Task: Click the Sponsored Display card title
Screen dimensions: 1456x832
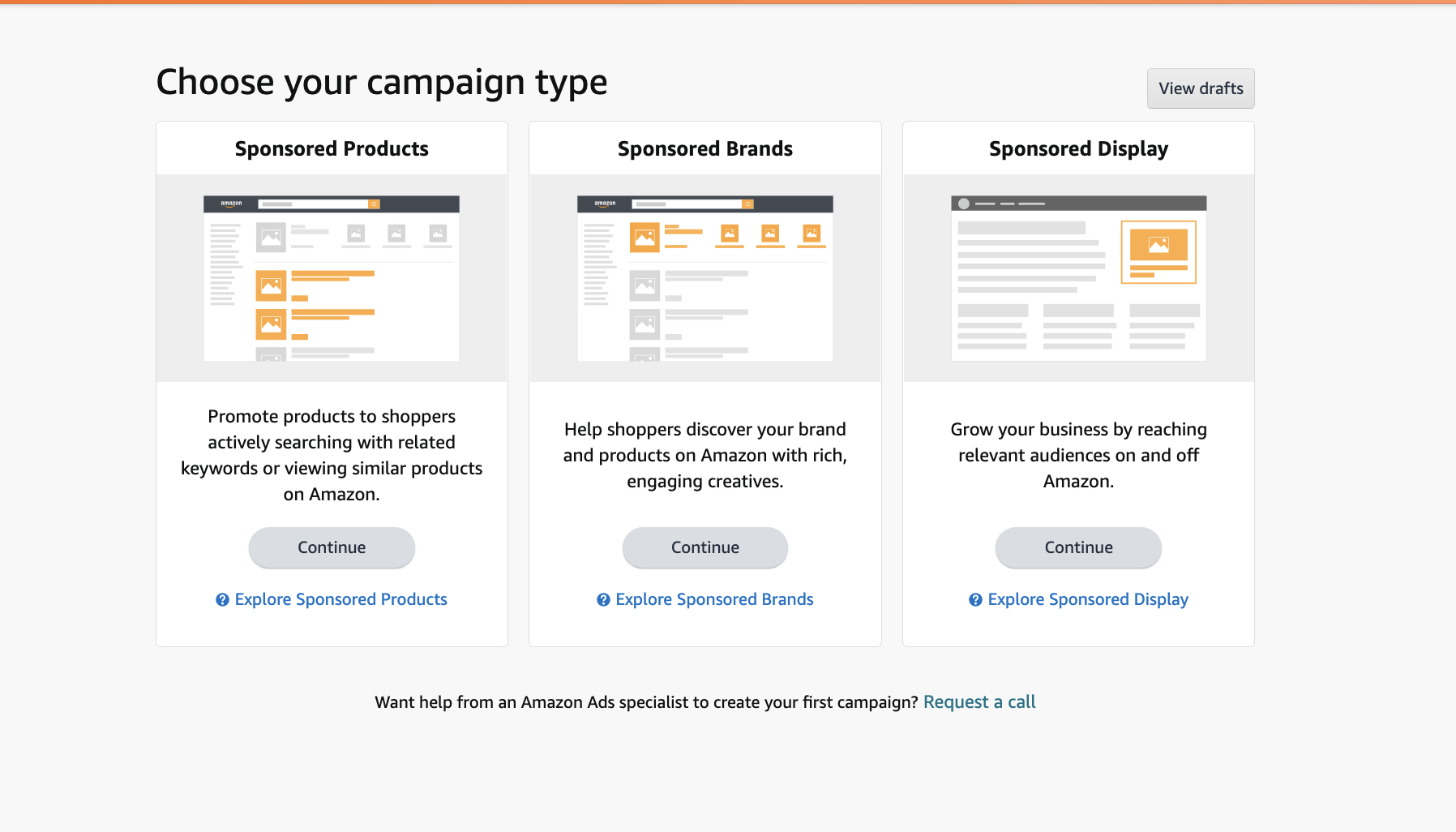Action: [x=1078, y=149]
